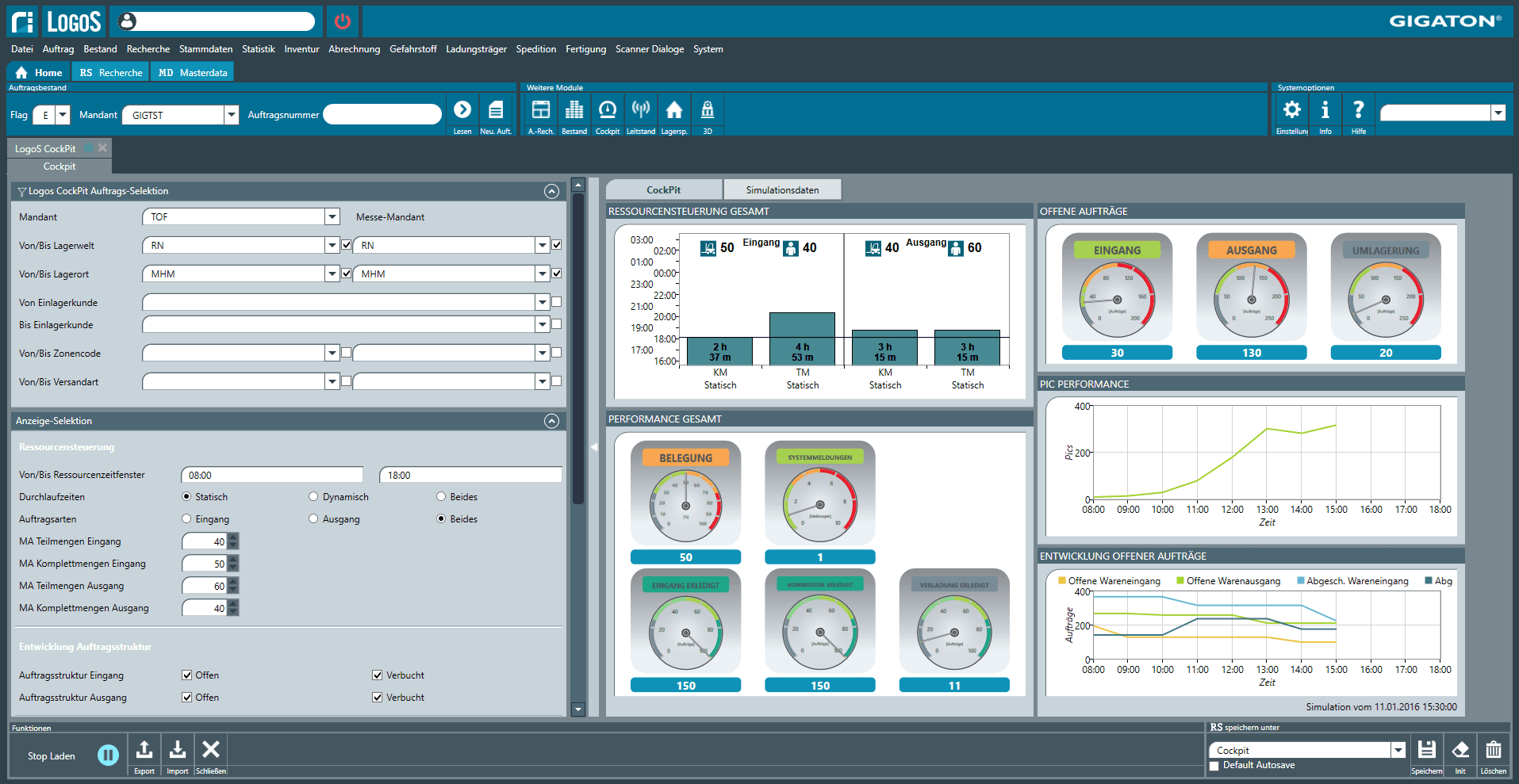Screen dimensions: 1519x784
Task: Enable the Default Autosave checkbox
Action: click(x=1214, y=766)
